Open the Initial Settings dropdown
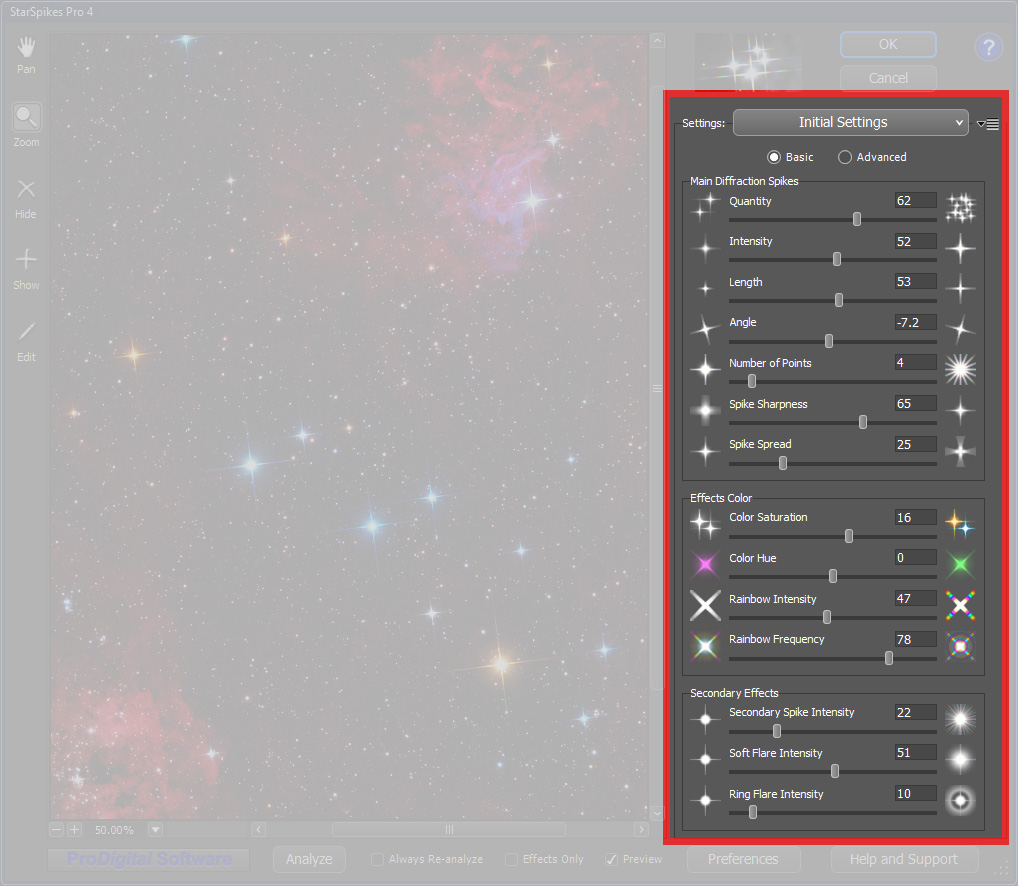The width and height of the screenshot is (1018, 886). (x=850, y=123)
